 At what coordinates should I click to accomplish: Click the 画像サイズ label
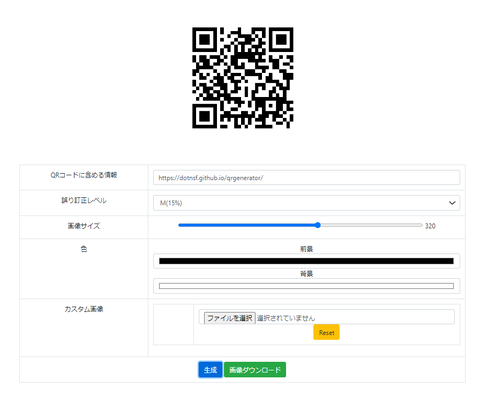coord(84,226)
